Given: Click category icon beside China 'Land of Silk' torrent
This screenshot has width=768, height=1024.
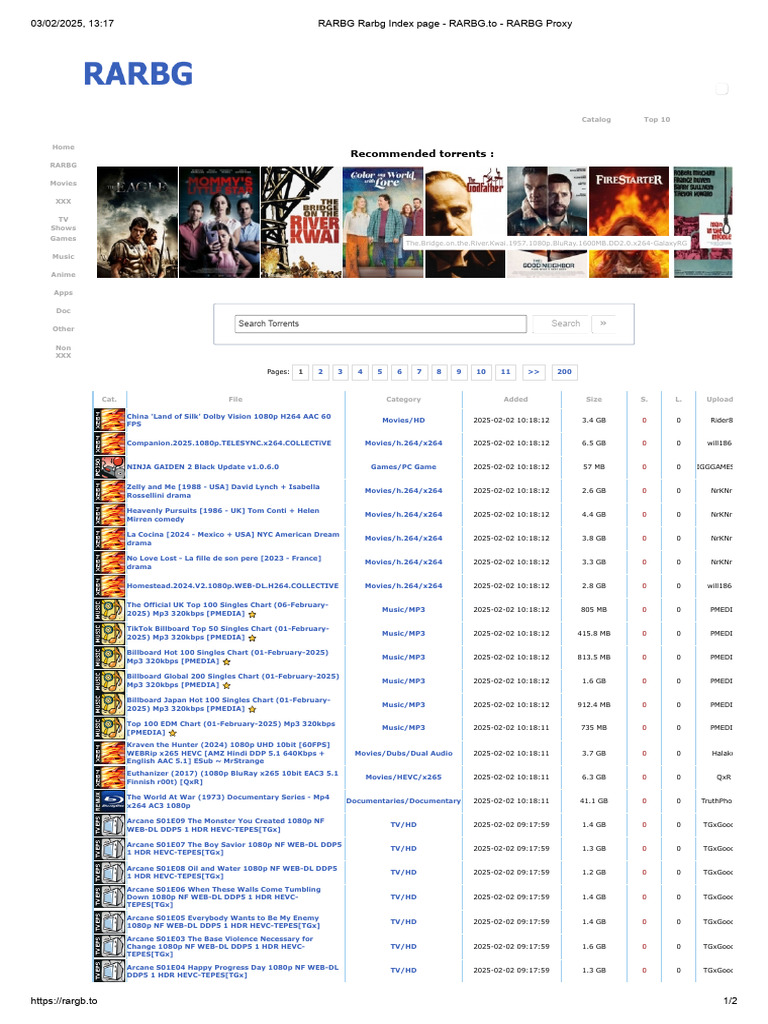Looking at the screenshot, I should point(109,420).
